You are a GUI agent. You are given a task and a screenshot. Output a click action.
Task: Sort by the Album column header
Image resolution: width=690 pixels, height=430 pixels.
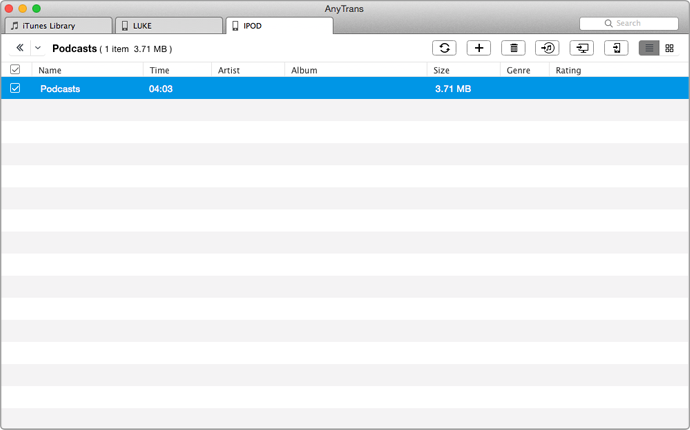[x=304, y=70]
